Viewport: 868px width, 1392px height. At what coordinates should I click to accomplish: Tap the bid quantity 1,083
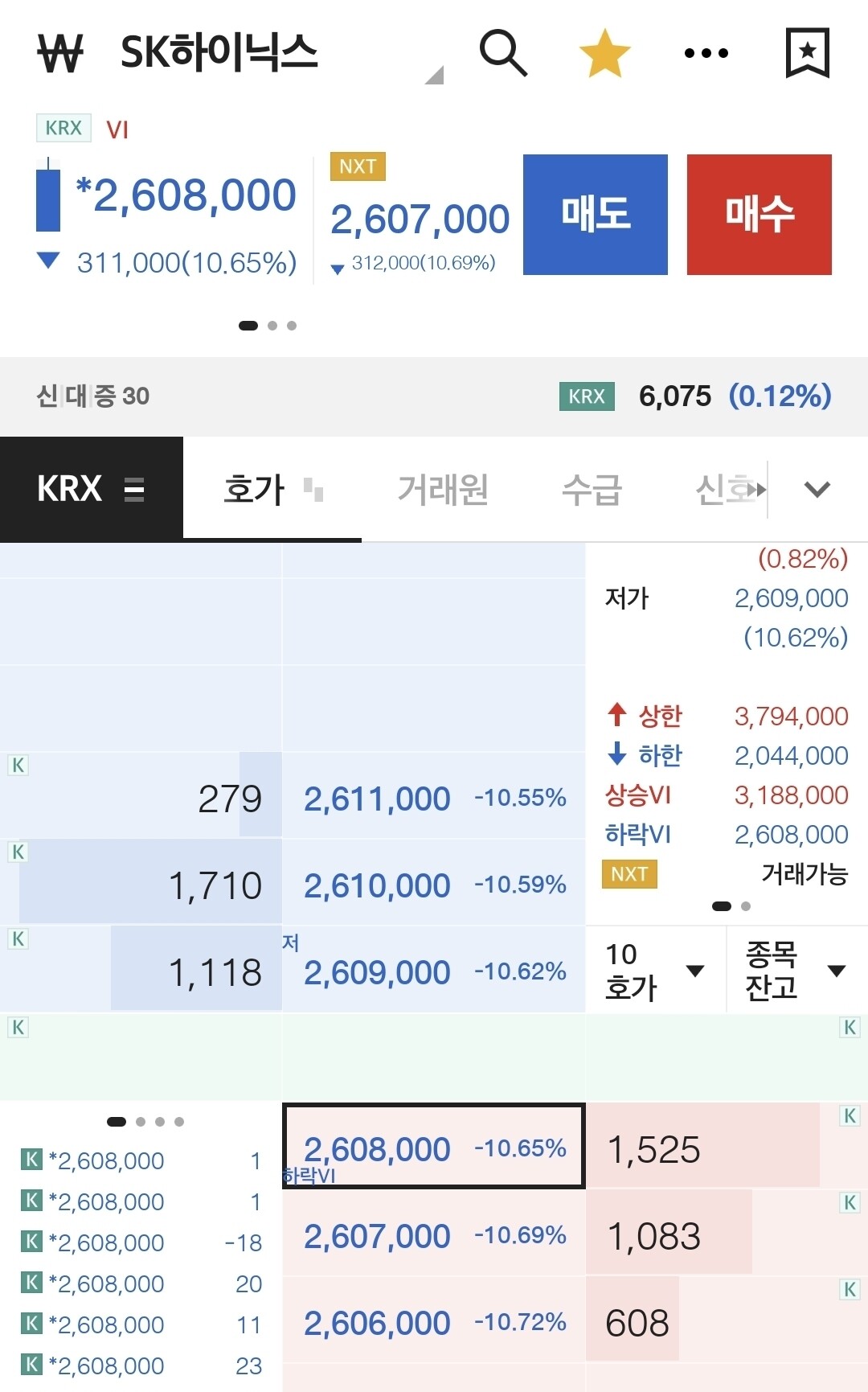[x=653, y=1236]
